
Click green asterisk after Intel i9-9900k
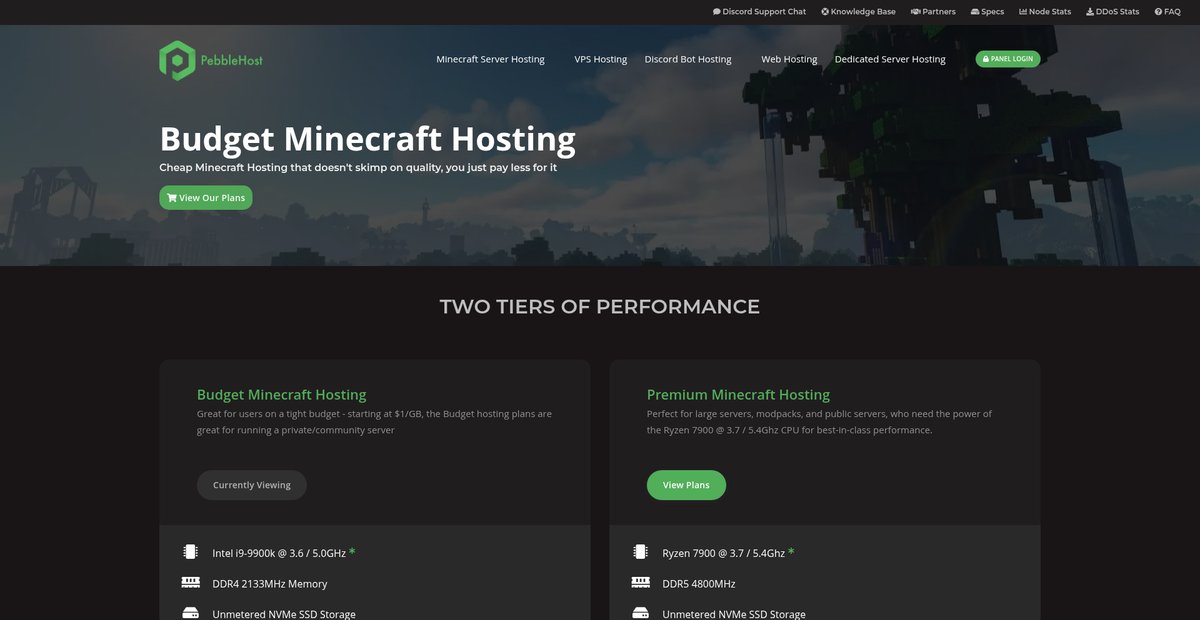tap(352, 552)
